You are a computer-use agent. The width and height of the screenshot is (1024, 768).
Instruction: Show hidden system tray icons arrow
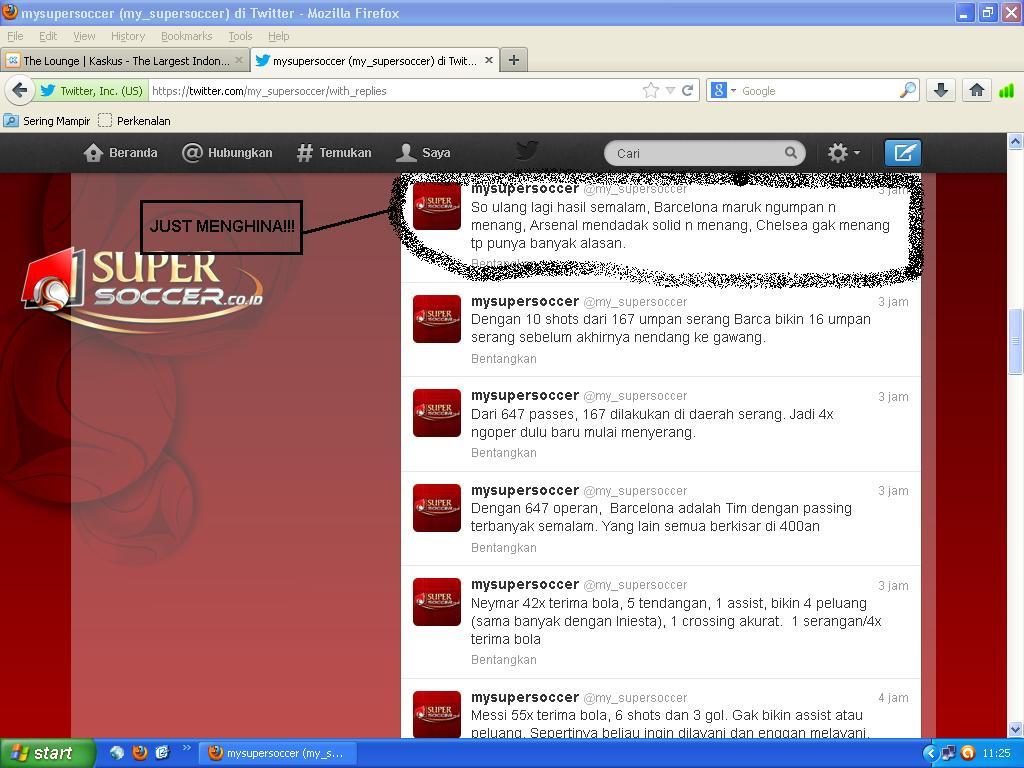coord(931,753)
